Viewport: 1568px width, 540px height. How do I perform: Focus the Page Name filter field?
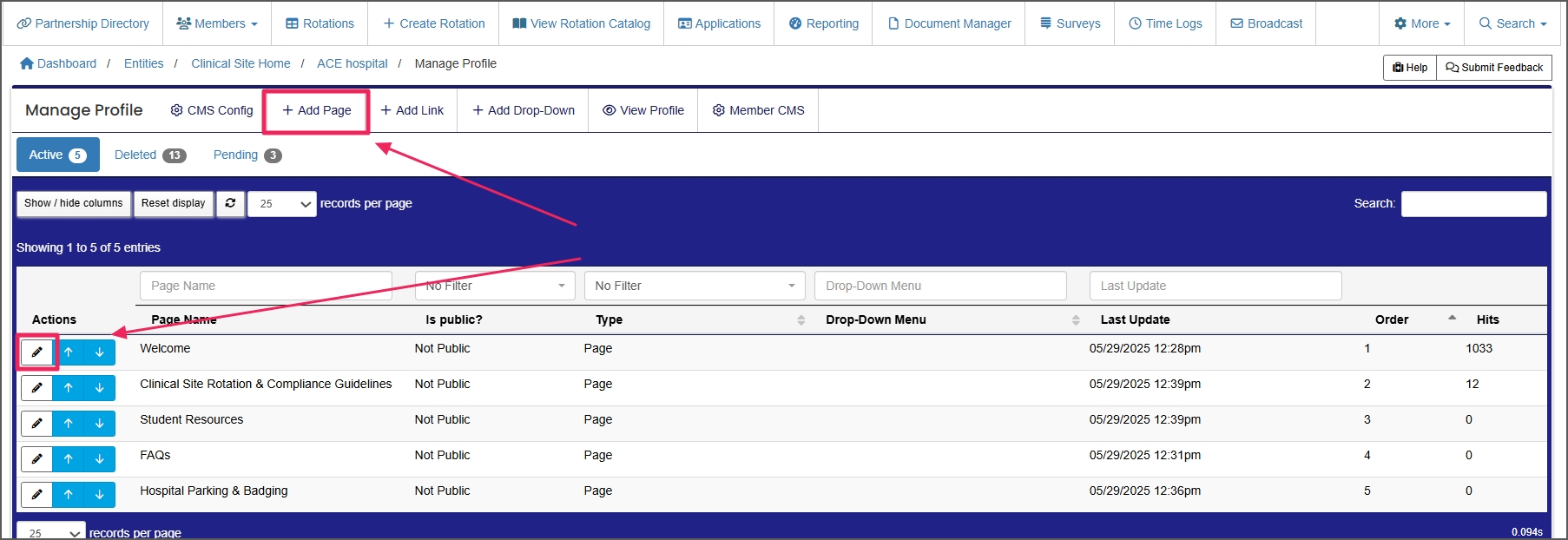[x=266, y=286]
